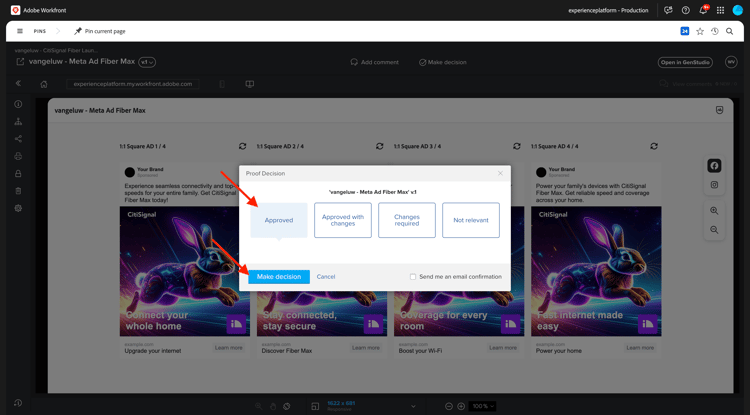Viewport: 750px width, 415px height.
Task: Click Add comment in proof header
Action: point(375,62)
